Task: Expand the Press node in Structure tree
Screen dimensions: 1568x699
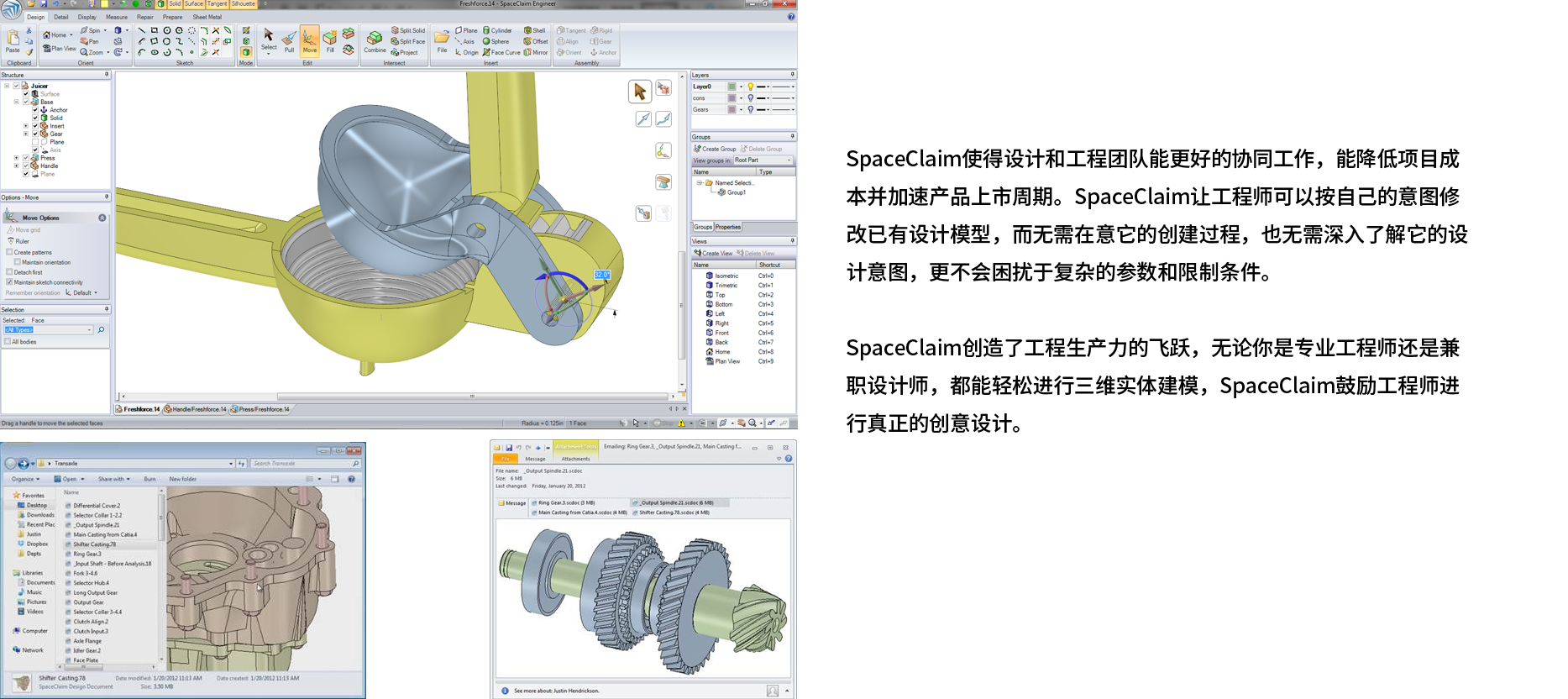Action: coord(16,158)
